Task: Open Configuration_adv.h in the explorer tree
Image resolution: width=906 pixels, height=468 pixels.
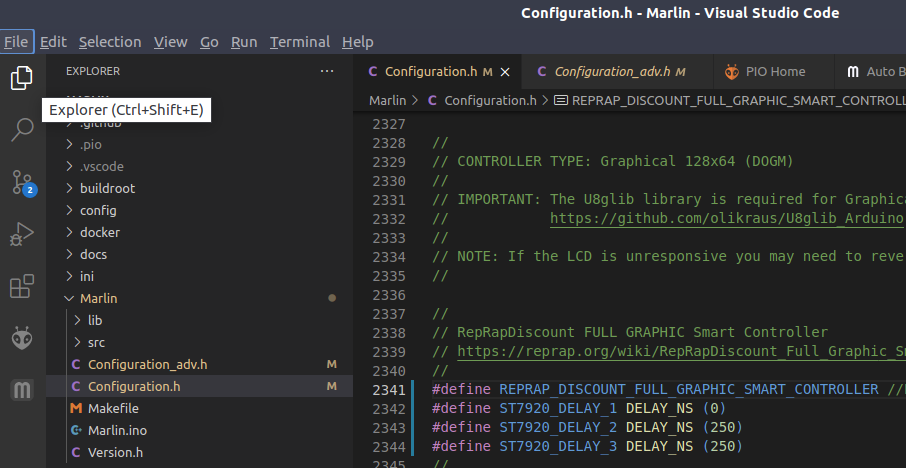Action: pyautogui.click(x=199, y=365)
